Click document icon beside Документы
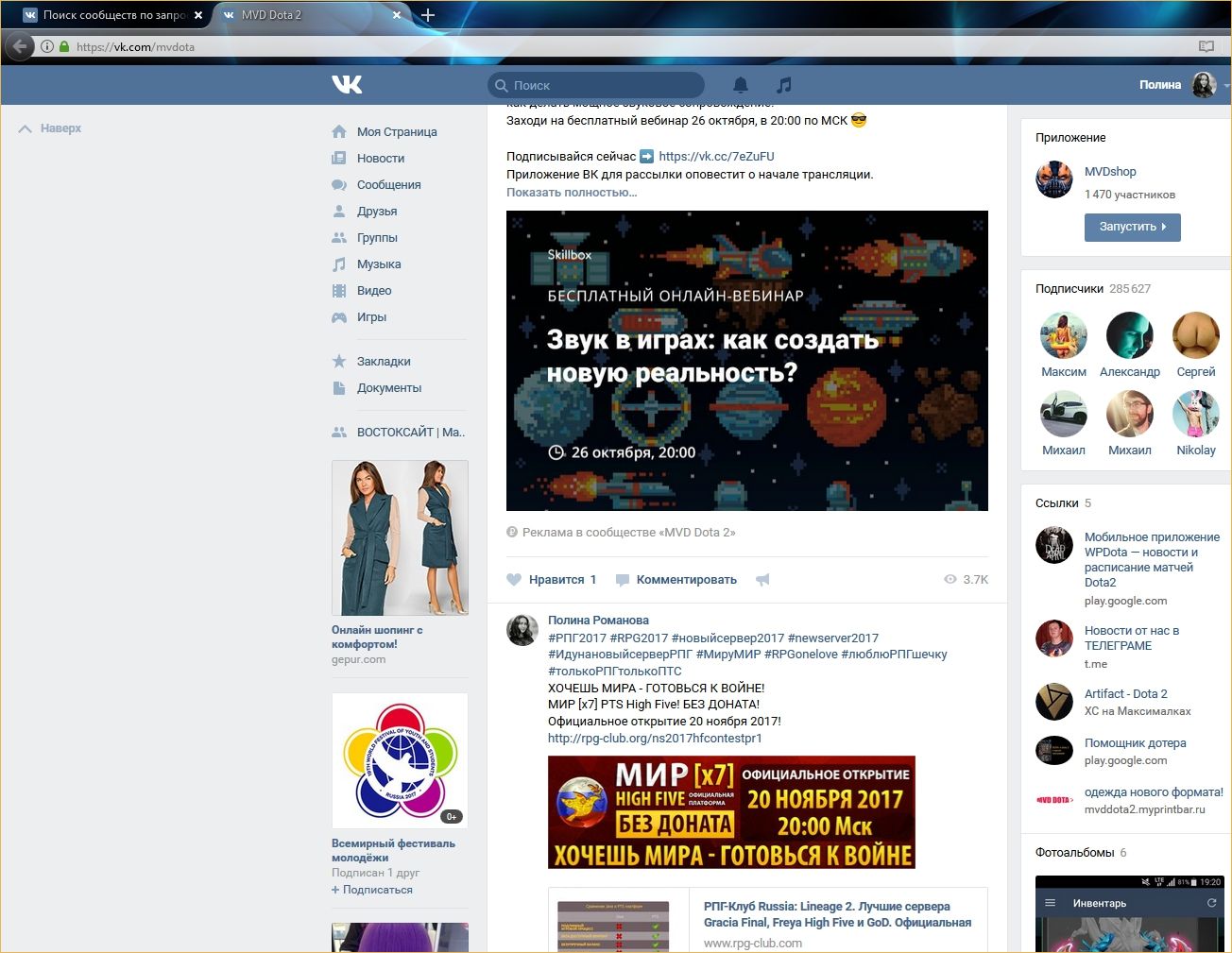Image resolution: width=1232 pixels, height=953 pixels. tap(339, 388)
